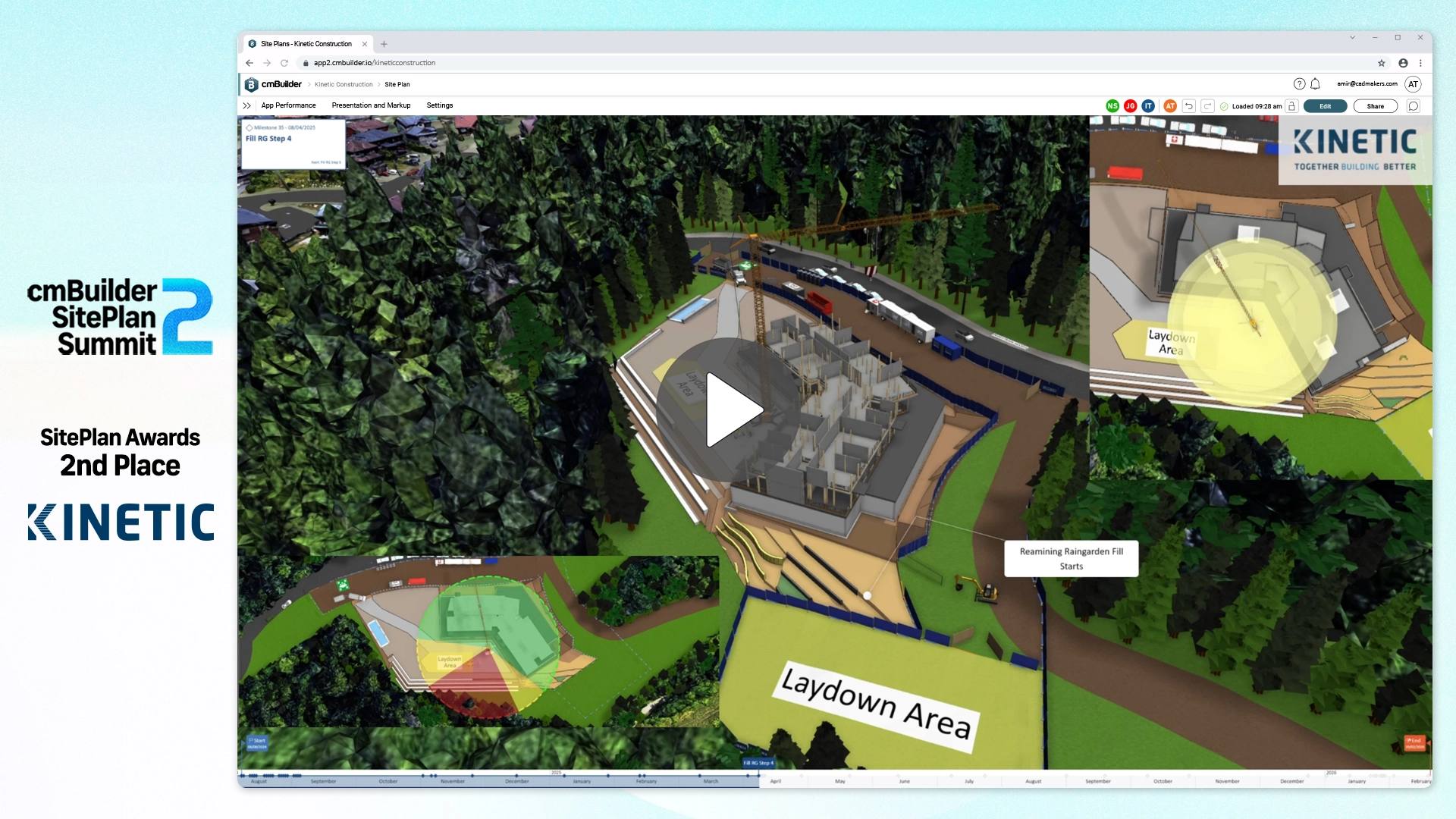
Task: Click the amir@cadmakers.com account email
Action: pyautogui.click(x=1367, y=84)
